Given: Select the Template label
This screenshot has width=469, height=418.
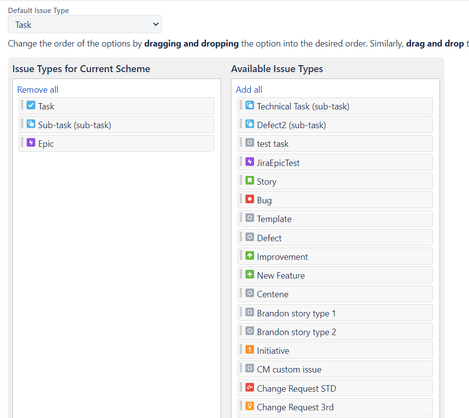Looking at the screenshot, I should [x=274, y=219].
